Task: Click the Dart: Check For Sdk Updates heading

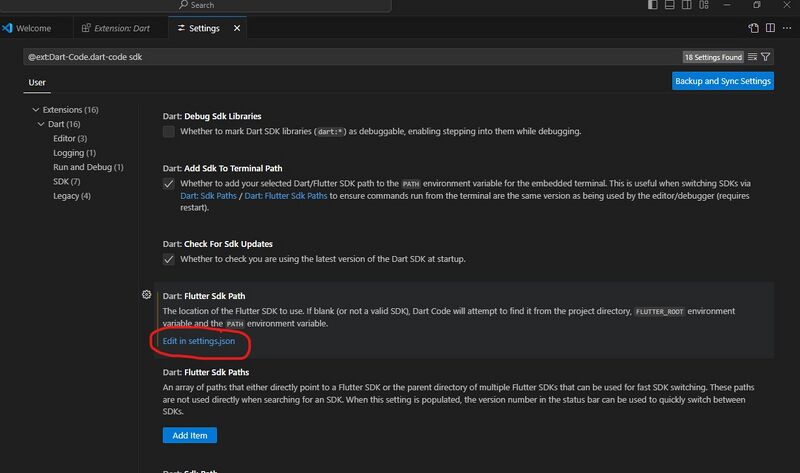Action: pyautogui.click(x=218, y=244)
